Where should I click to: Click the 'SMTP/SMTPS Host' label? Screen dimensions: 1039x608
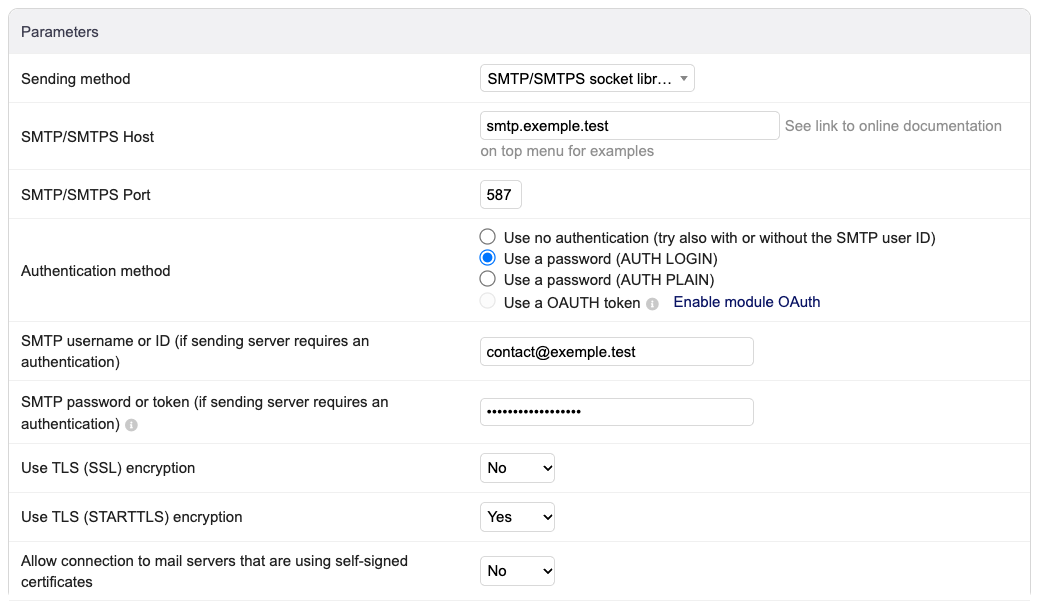(87, 136)
